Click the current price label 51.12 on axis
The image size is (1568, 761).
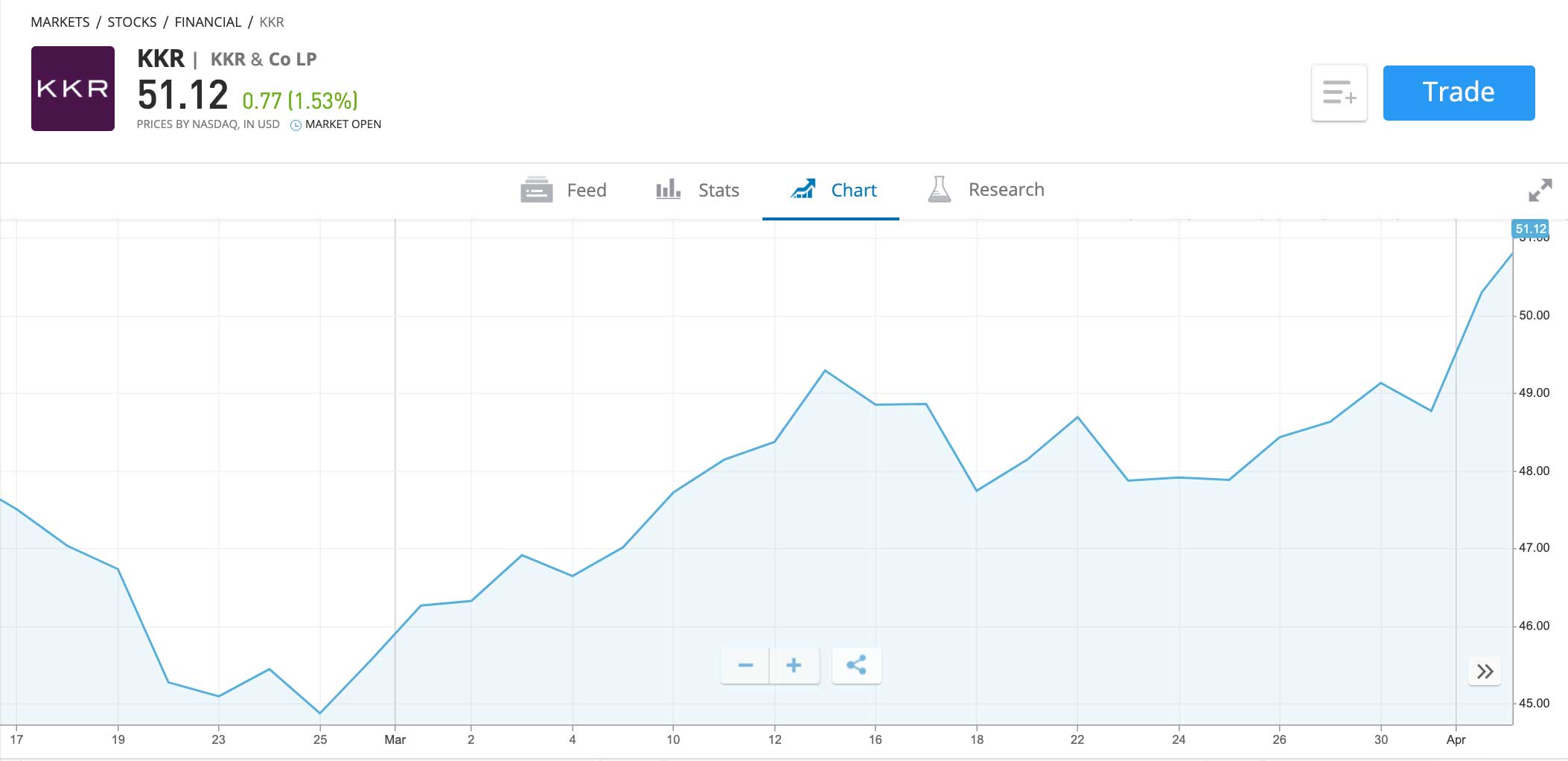(1531, 229)
